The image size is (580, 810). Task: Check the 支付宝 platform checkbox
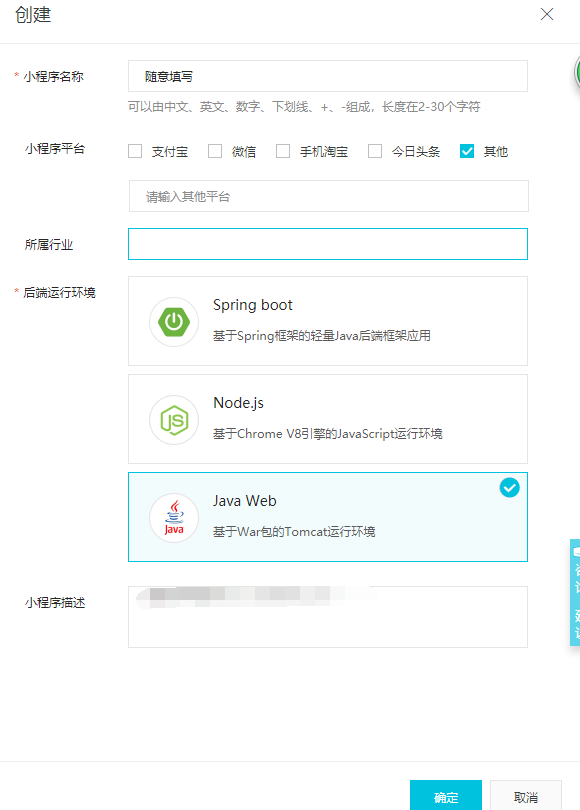pos(135,151)
